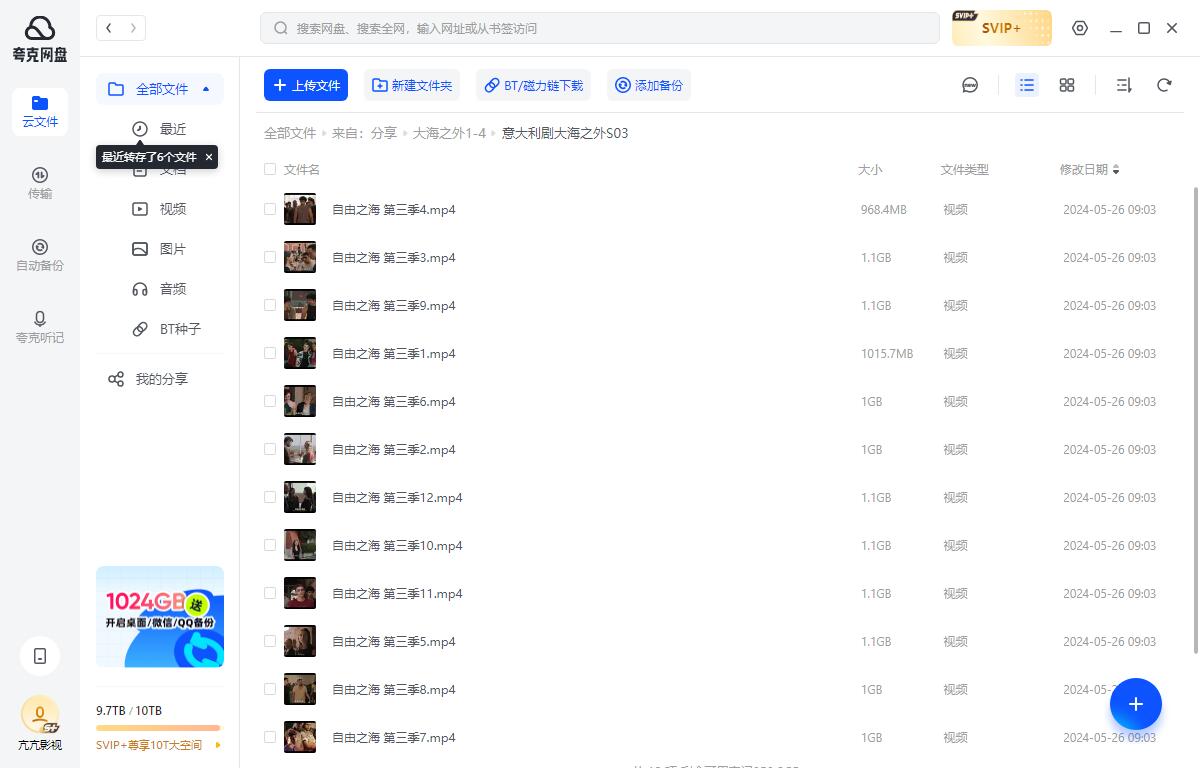Open the Quark cloud drive settings gear
Screen dimensions: 1200x768
click(1080, 28)
